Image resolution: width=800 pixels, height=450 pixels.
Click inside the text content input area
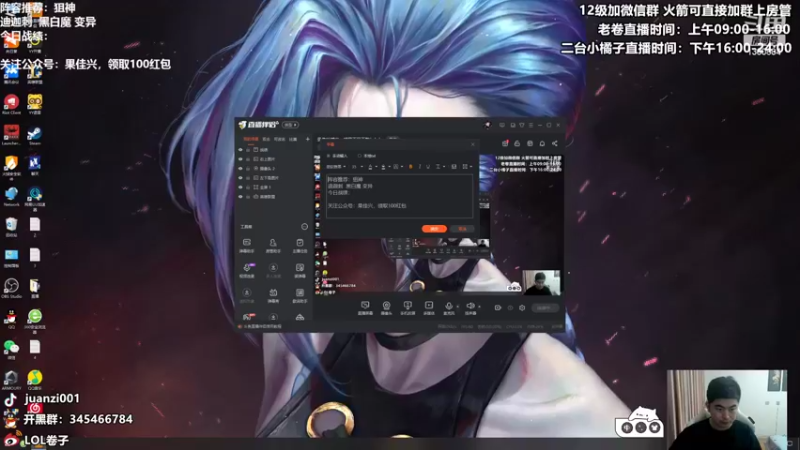pos(399,196)
